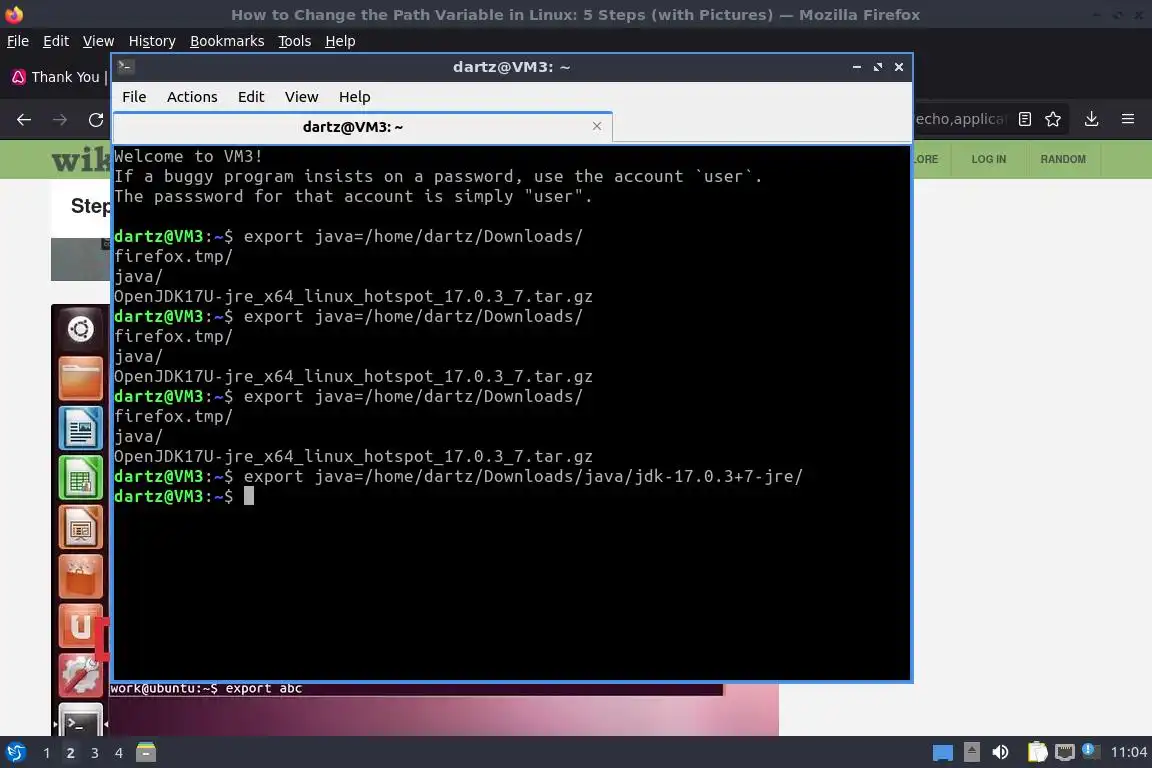
Task: Open the volume control tray icon
Action: [1000, 752]
